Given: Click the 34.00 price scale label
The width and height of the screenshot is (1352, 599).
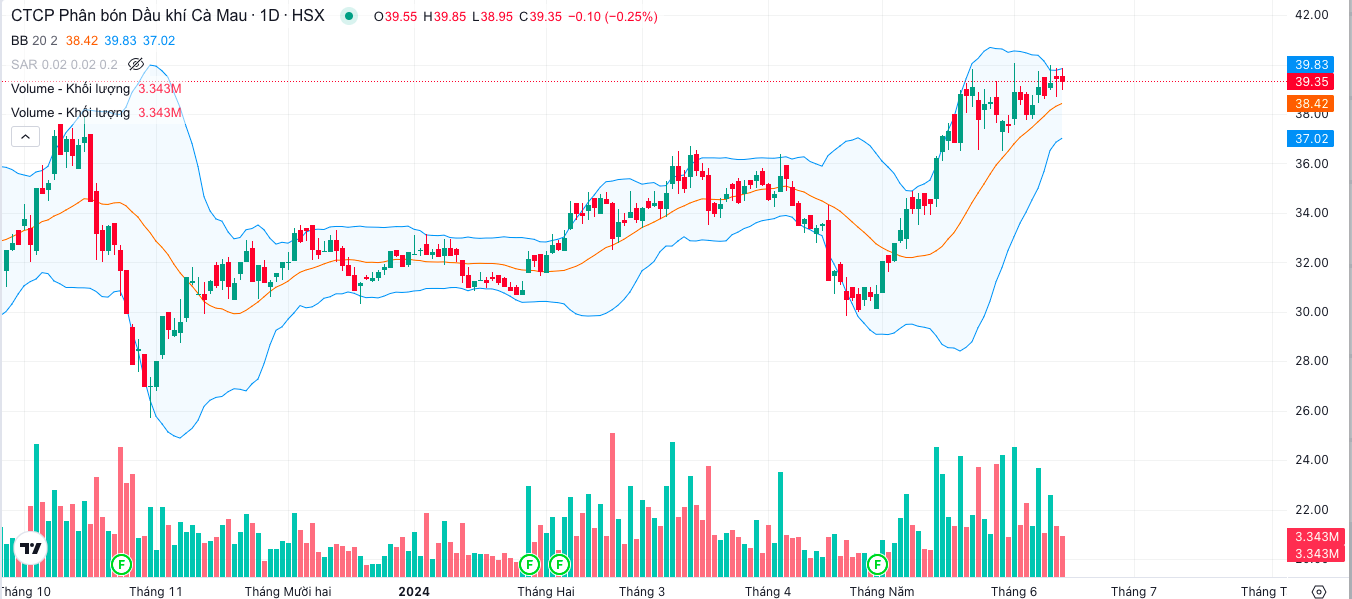Looking at the screenshot, I should (x=1312, y=212).
